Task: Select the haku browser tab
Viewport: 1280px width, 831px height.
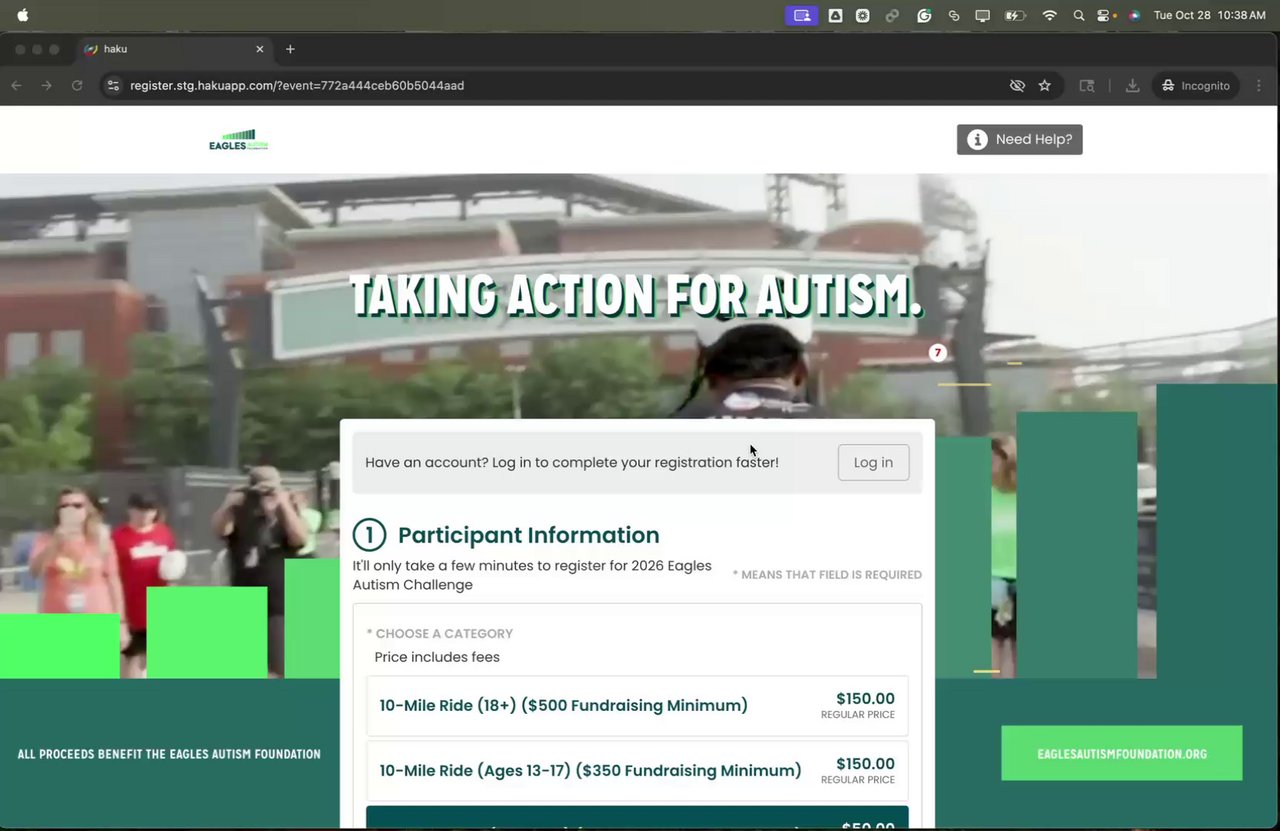Action: (x=175, y=49)
